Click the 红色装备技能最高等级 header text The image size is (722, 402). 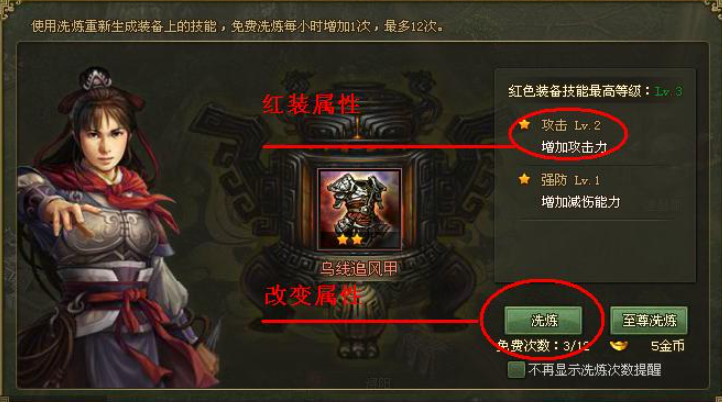tap(575, 91)
